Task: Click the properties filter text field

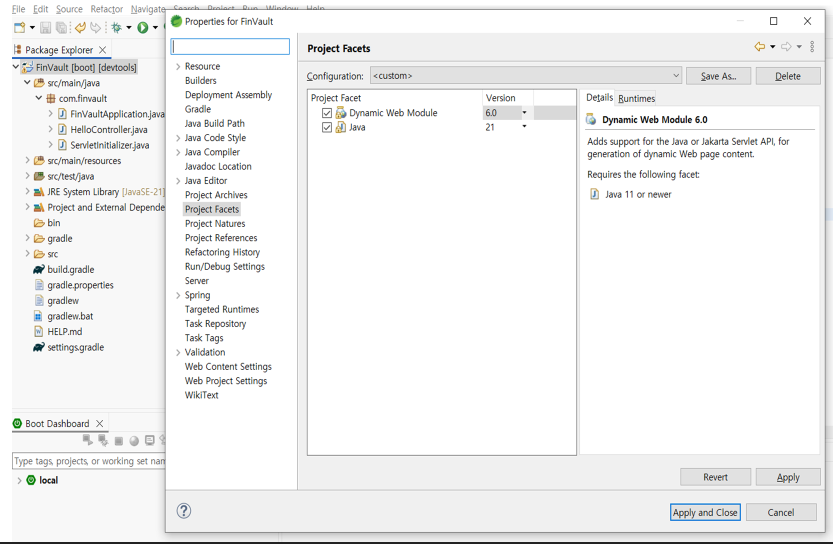Action: [x=230, y=46]
